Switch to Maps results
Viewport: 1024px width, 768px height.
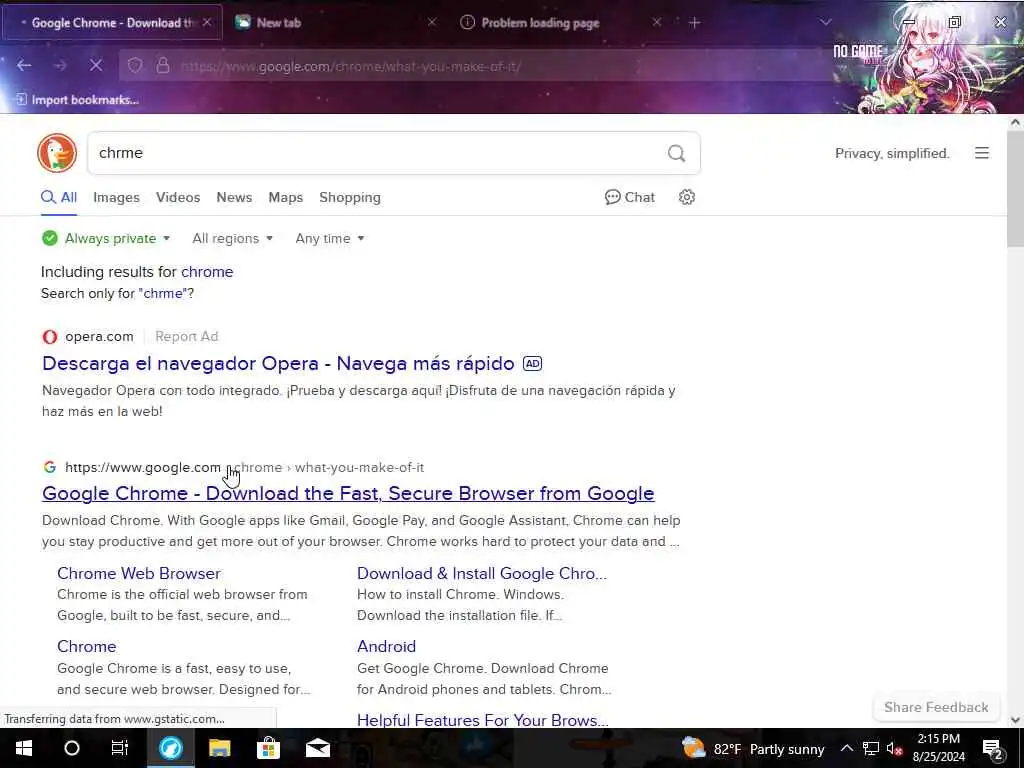285,197
